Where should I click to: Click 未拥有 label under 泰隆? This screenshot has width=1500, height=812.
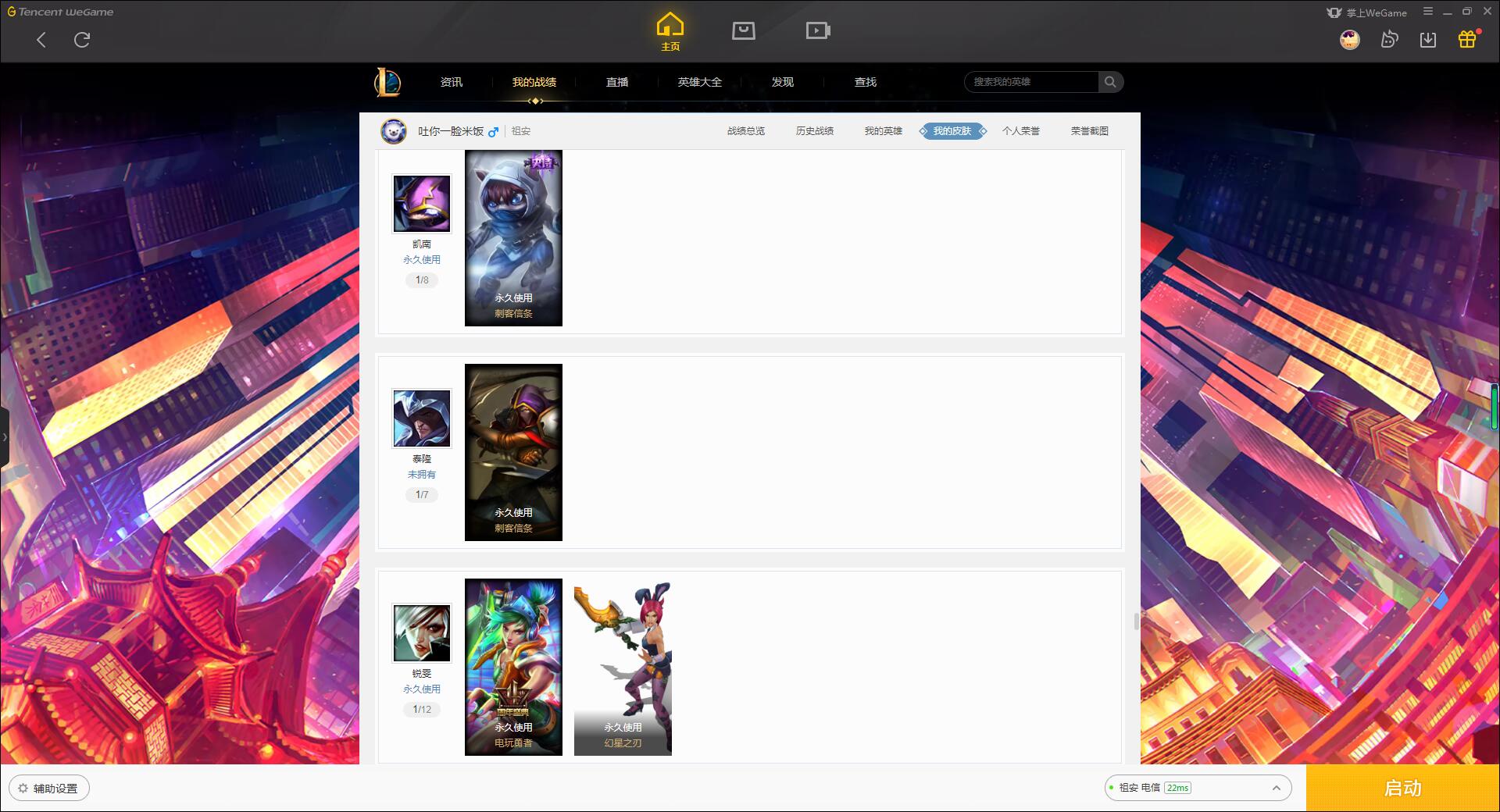click(x=422, y=475)
